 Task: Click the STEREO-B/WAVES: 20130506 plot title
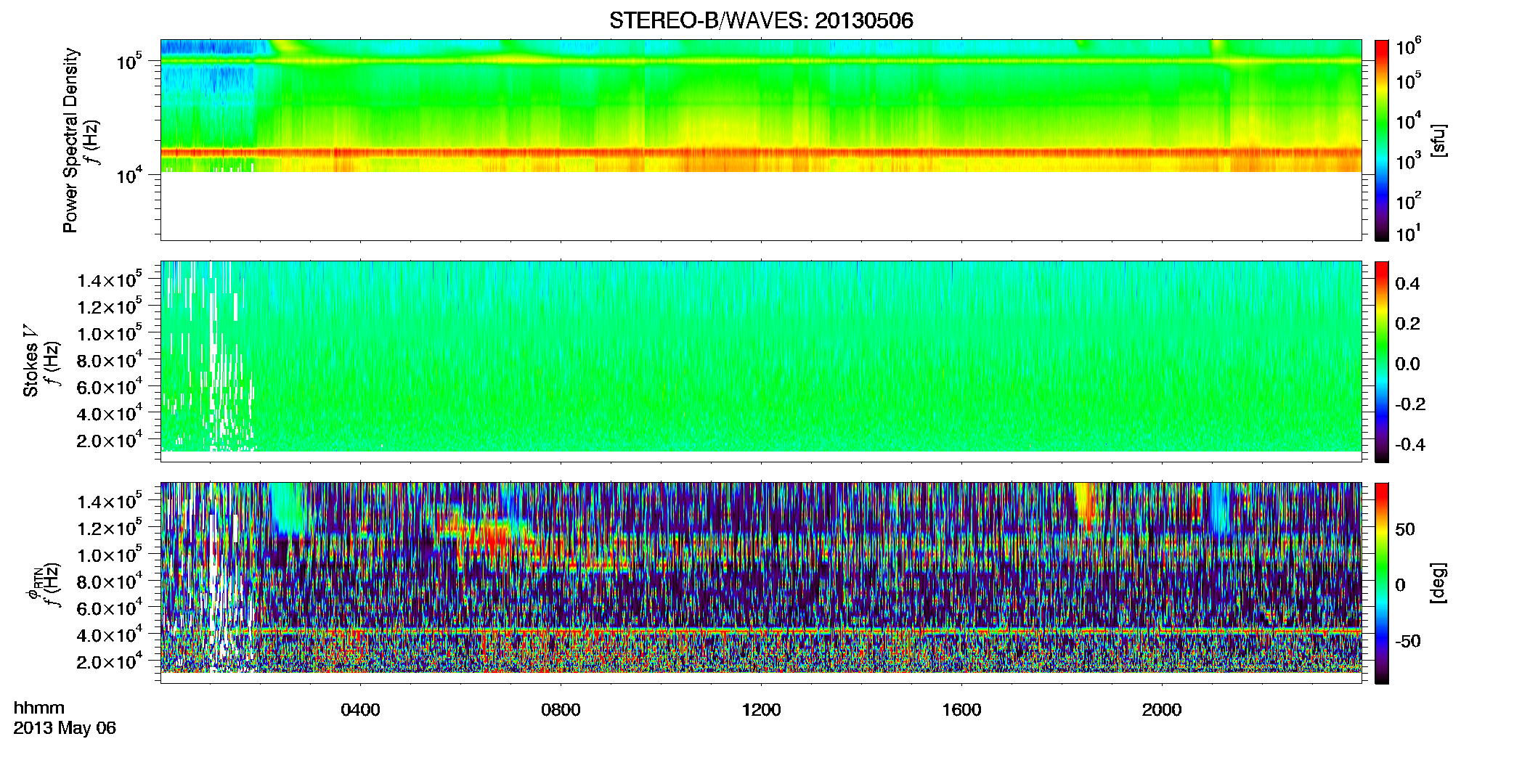761,20
